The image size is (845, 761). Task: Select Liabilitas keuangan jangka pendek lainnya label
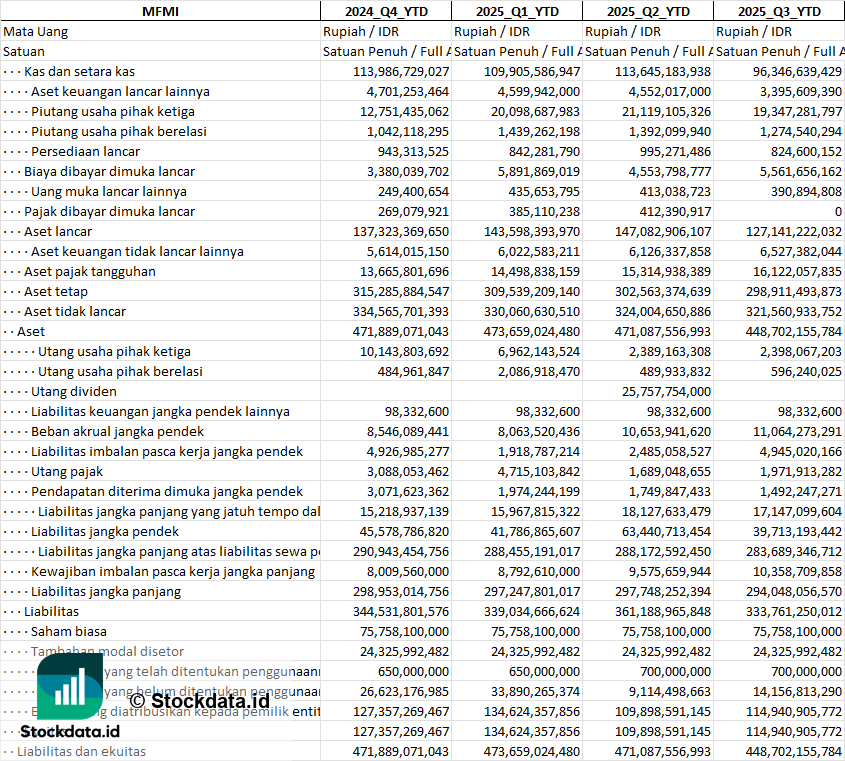160,411
